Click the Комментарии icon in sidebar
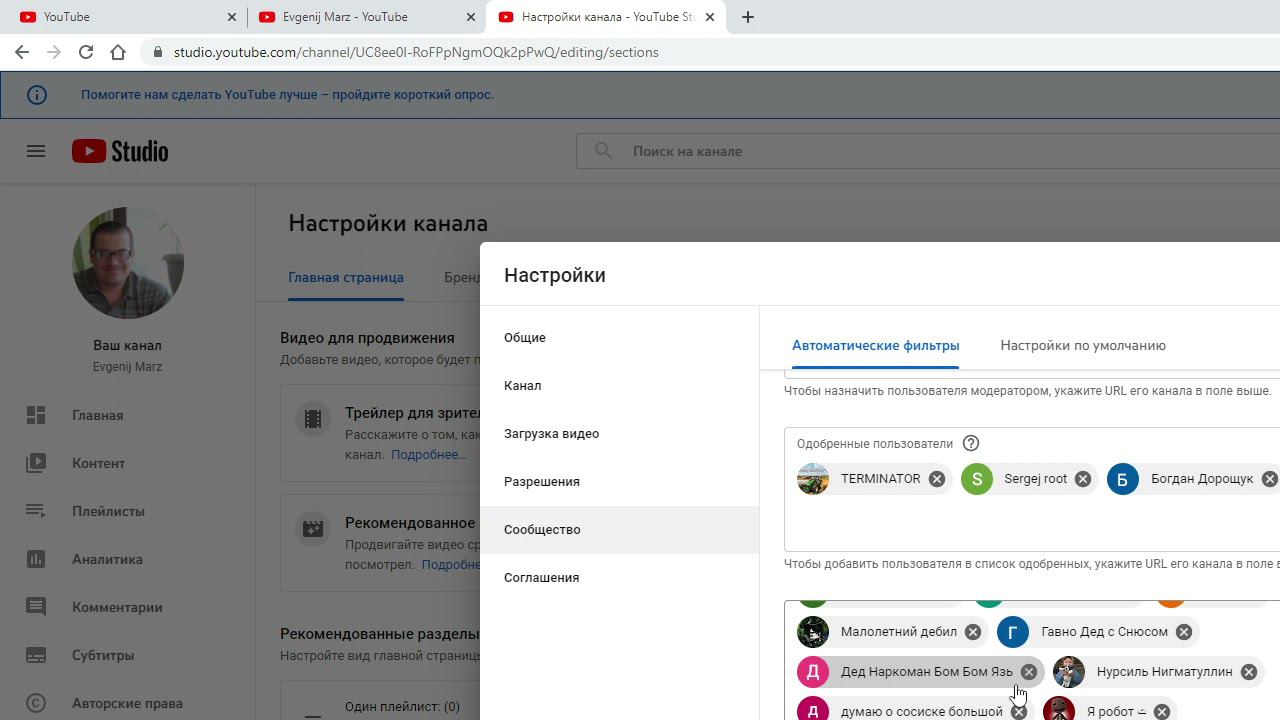This screenshot has height=720, width=1280. coord(36,607)
